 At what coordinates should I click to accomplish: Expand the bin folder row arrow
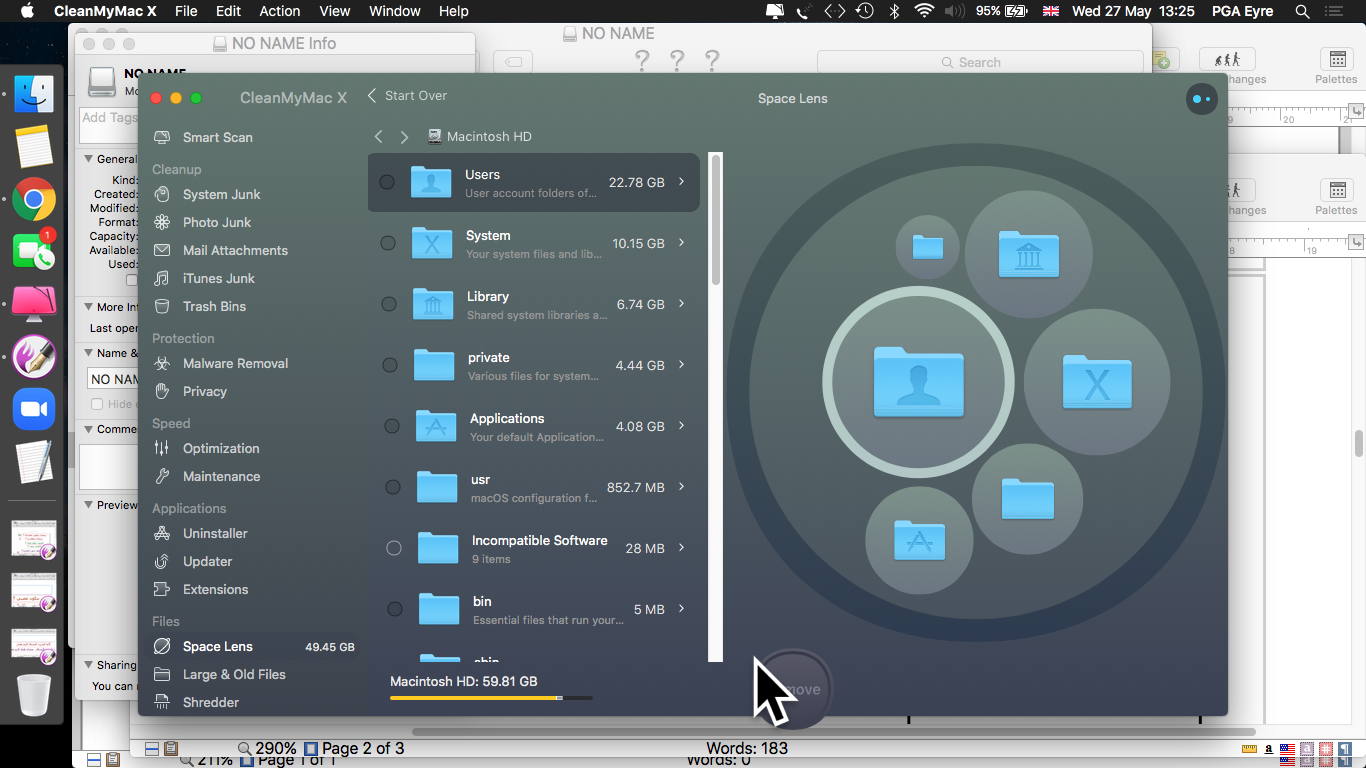pos(682,609)
